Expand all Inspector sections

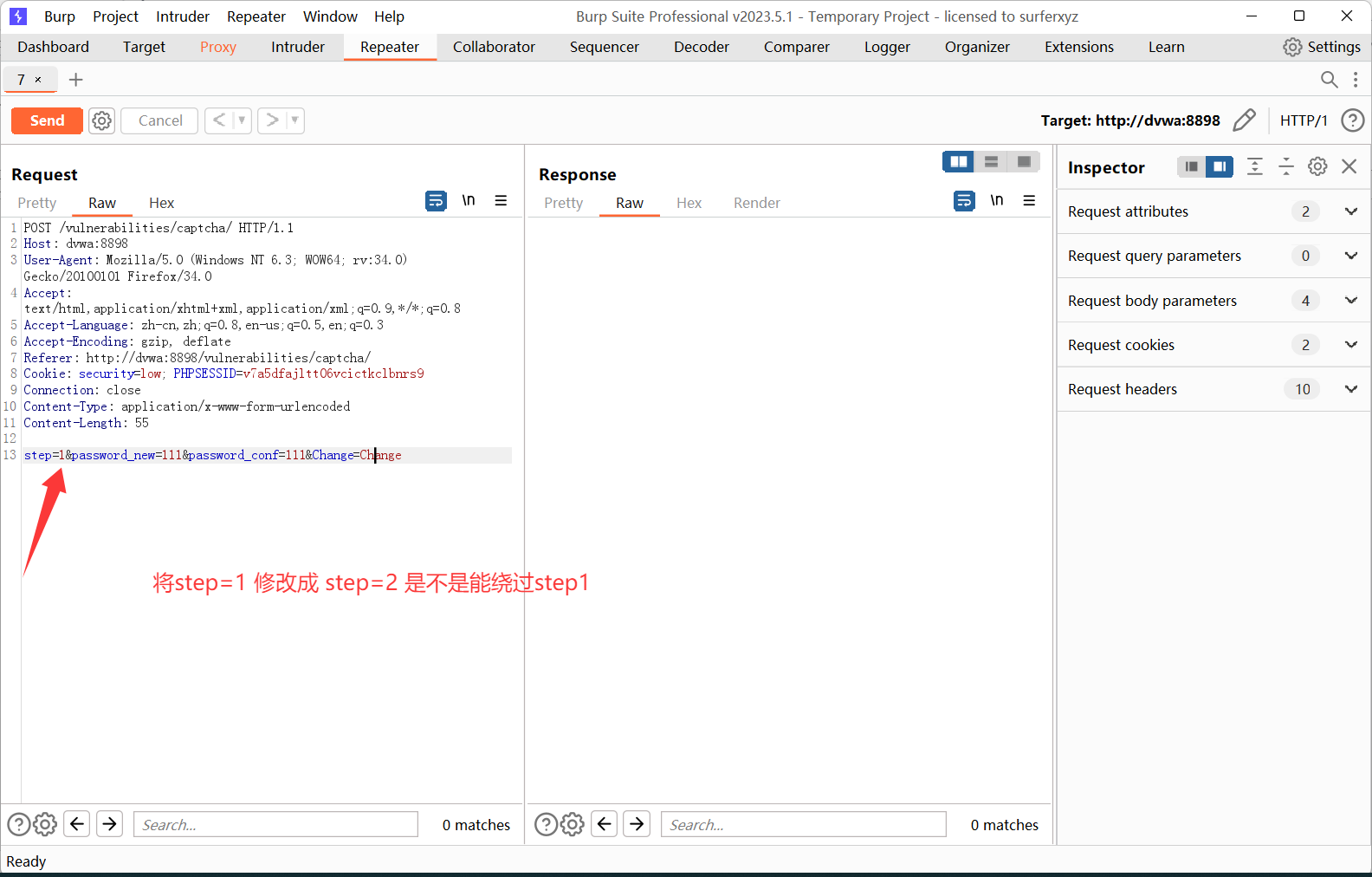pos(1254,166)
